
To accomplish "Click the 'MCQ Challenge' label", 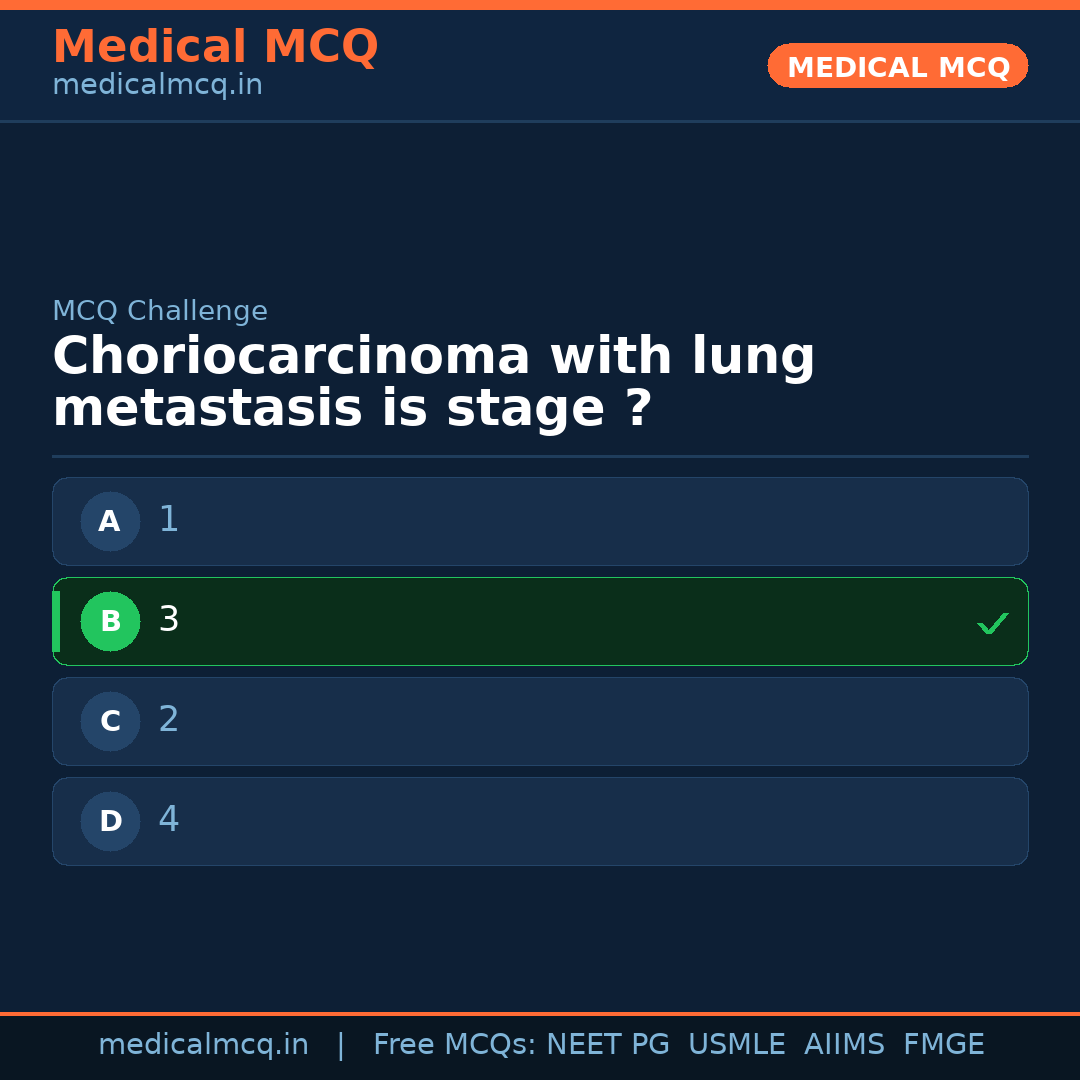I will [160, 311].
